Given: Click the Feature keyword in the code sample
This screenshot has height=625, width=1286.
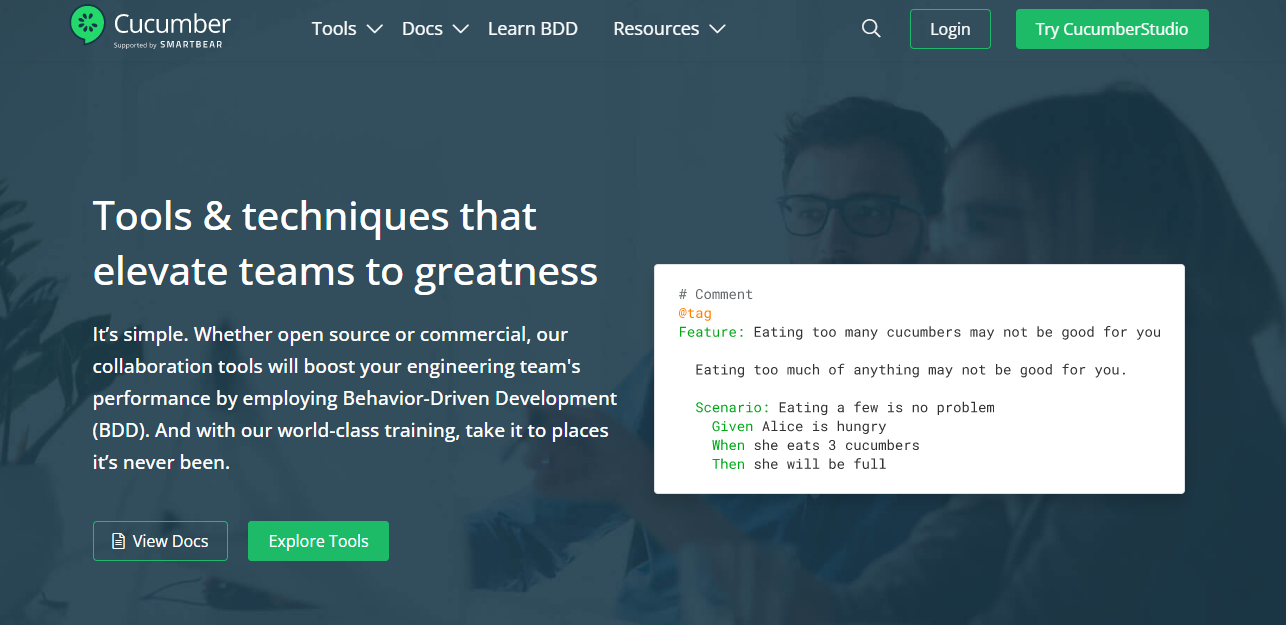Looking at the screenshot, I should pyautogui.click(x=711, y=332).
